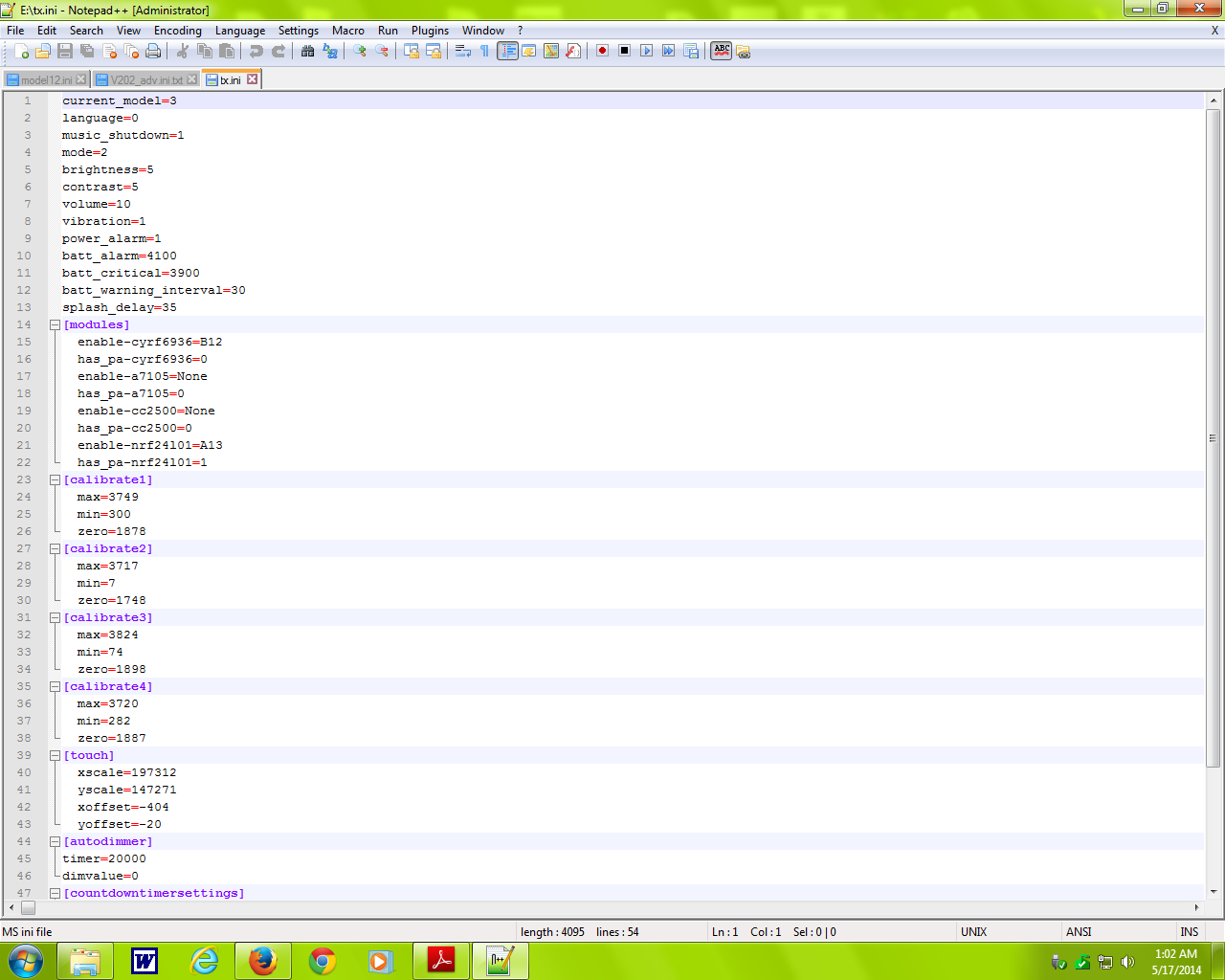Image resolution: width=1225 pixels, height=980 pixels.
Task: Collapse the [calibrate2] fold marker
Action: tap(55, 549)
